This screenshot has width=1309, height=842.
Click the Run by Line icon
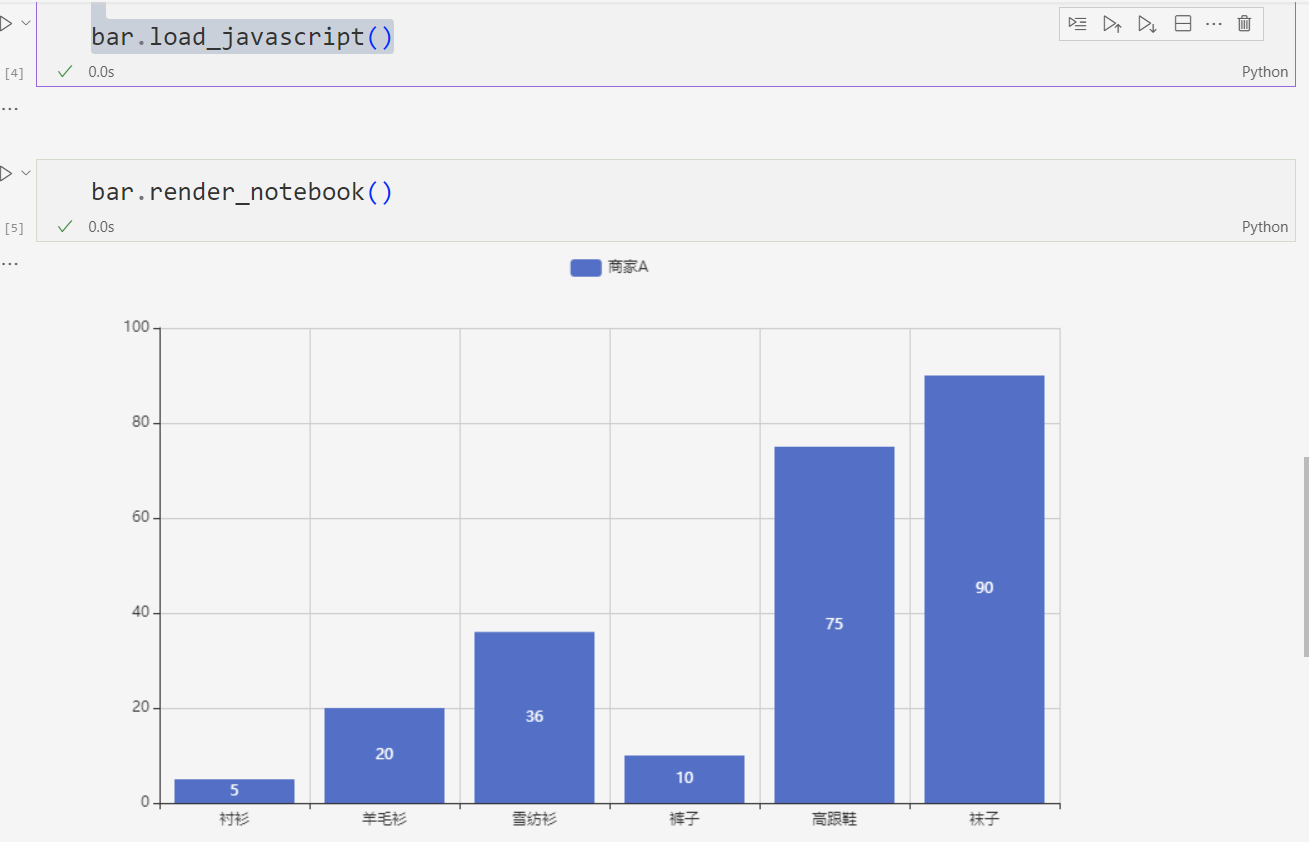click(1077, 24)
